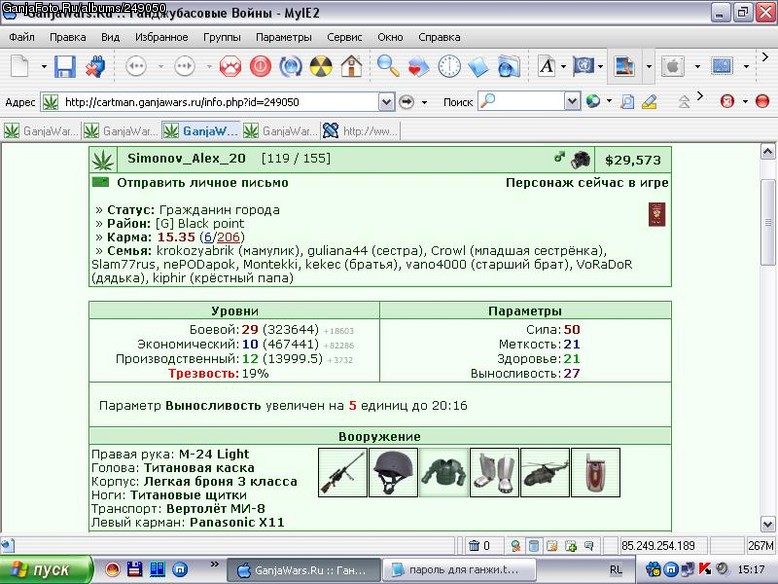Open the address bar URL dropdown
This screenshot has width=778, height=584.
pyautogui.click(x=386, y=102)
